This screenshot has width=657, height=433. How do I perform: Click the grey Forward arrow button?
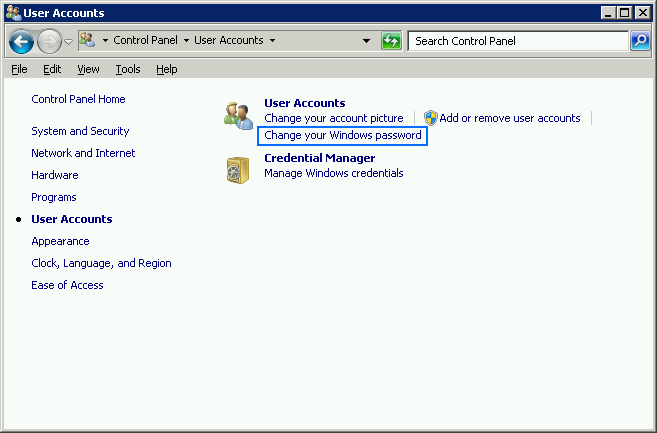point(49,41)
